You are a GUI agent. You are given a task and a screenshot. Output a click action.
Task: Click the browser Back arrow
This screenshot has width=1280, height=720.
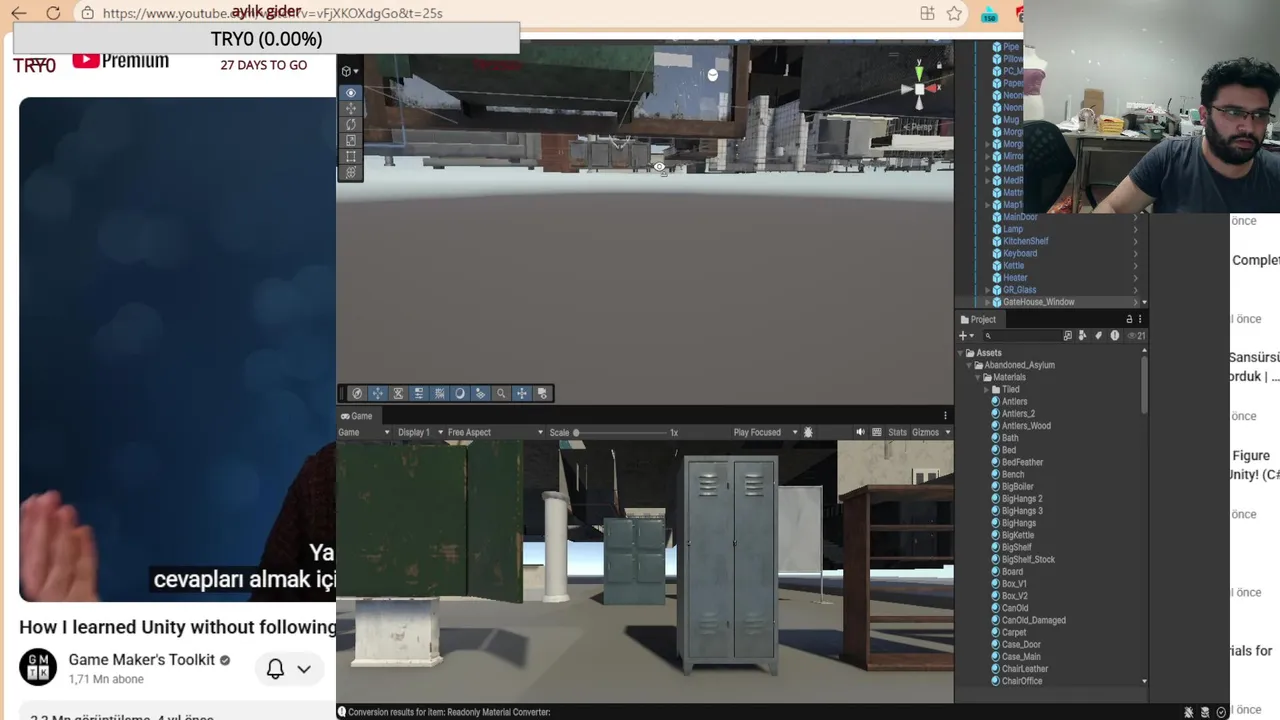[x=19, y=13]
